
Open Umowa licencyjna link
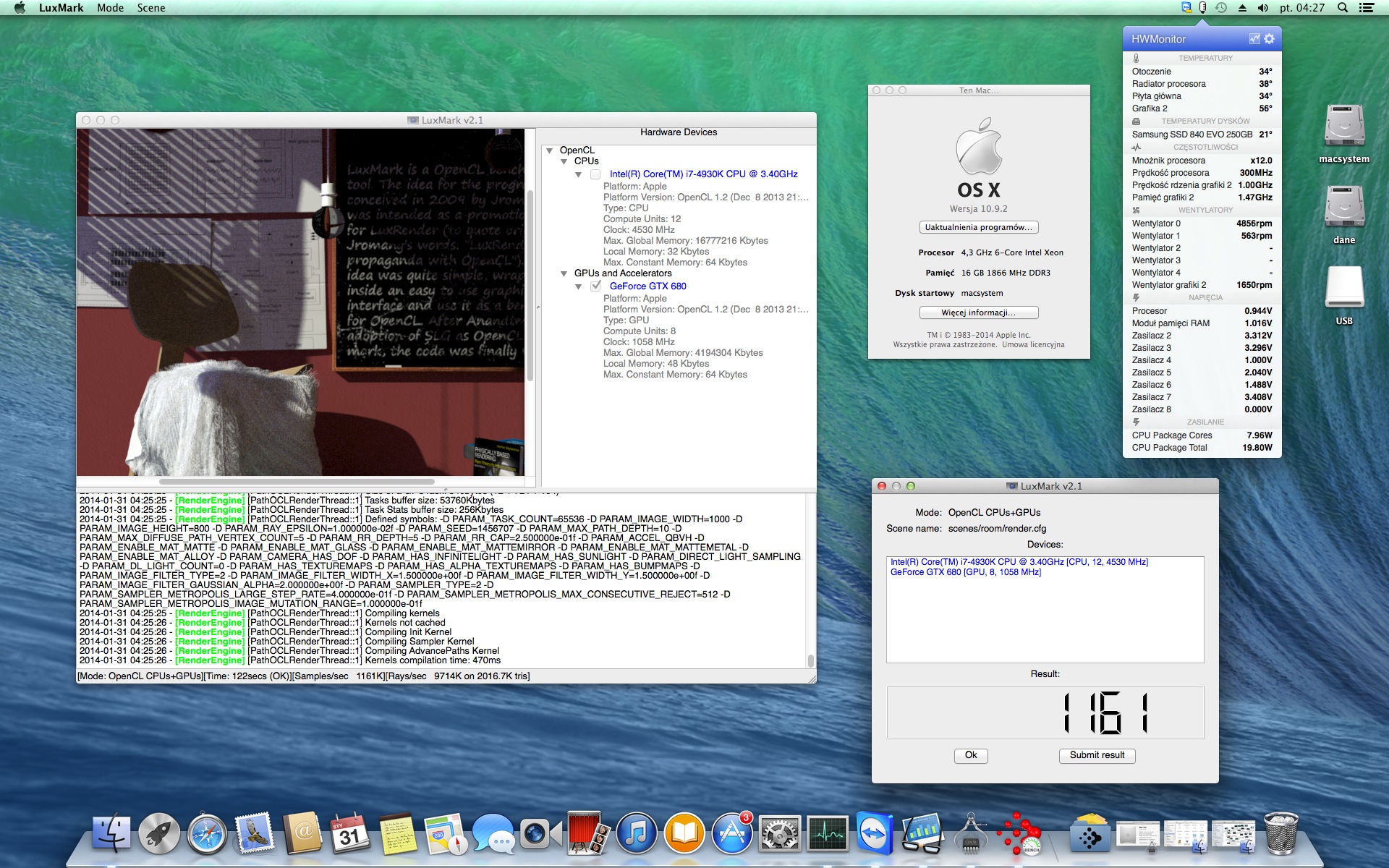(x=1033, y=345)
